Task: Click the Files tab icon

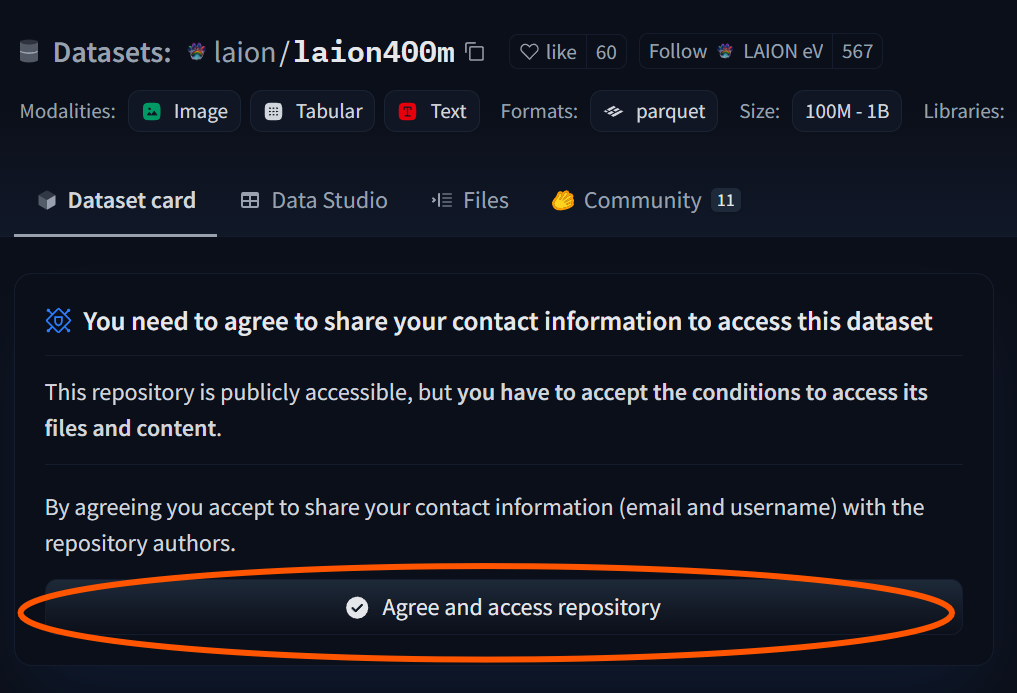Action: pos(441,200)
